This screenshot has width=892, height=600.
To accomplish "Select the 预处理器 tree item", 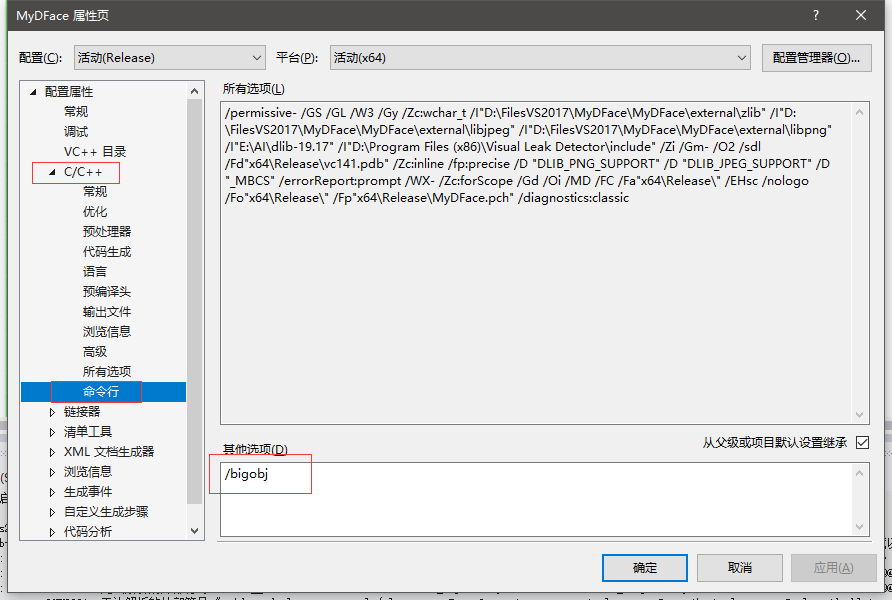I will [x=107, y=231].
